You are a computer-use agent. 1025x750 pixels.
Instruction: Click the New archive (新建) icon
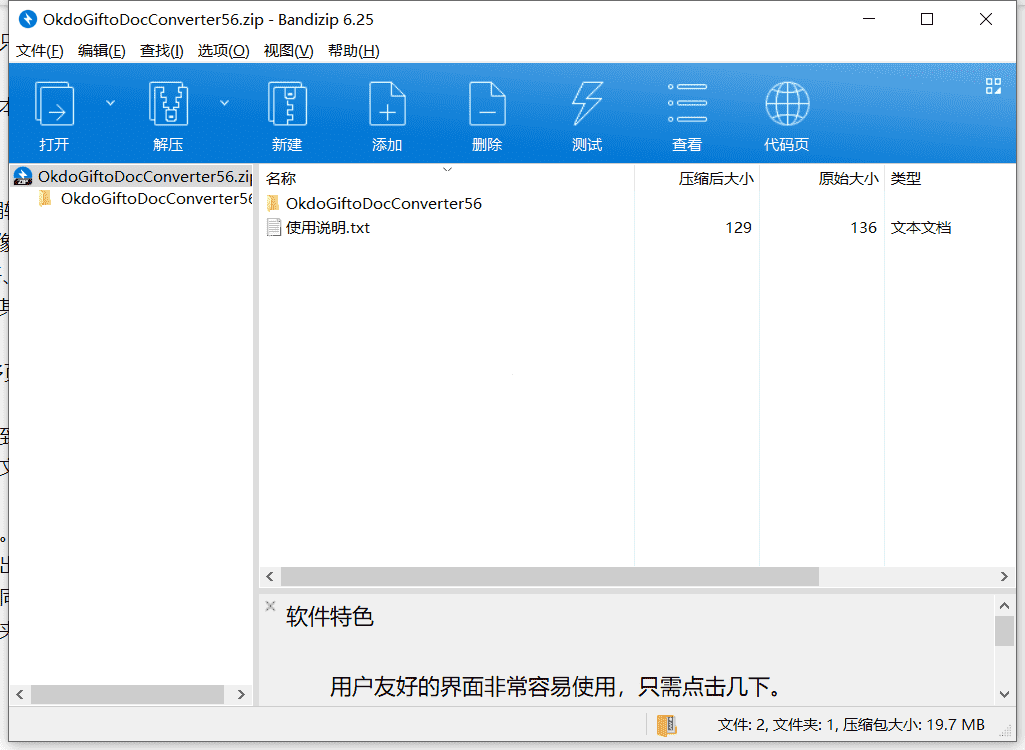point(288,104)
